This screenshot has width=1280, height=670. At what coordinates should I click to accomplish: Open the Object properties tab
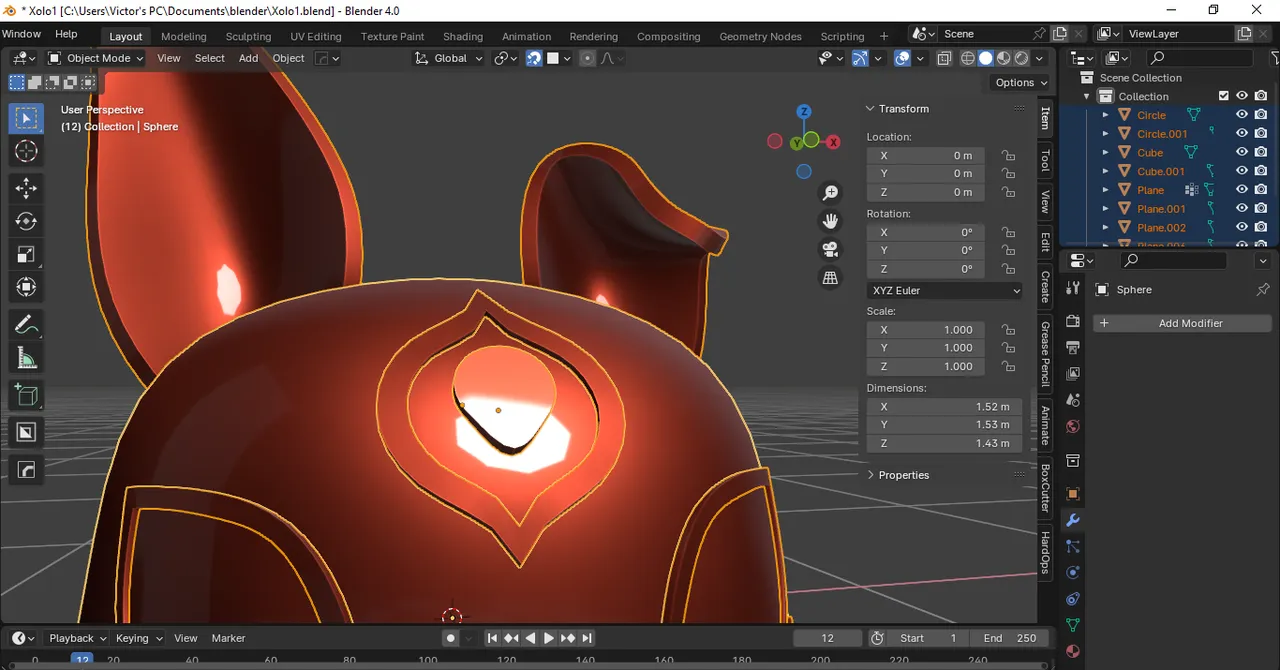[x=1073, y=494]
